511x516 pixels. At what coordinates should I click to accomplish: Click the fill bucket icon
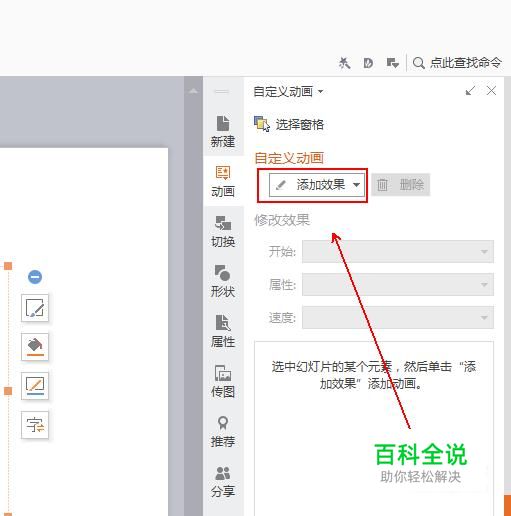coord(35,347)
